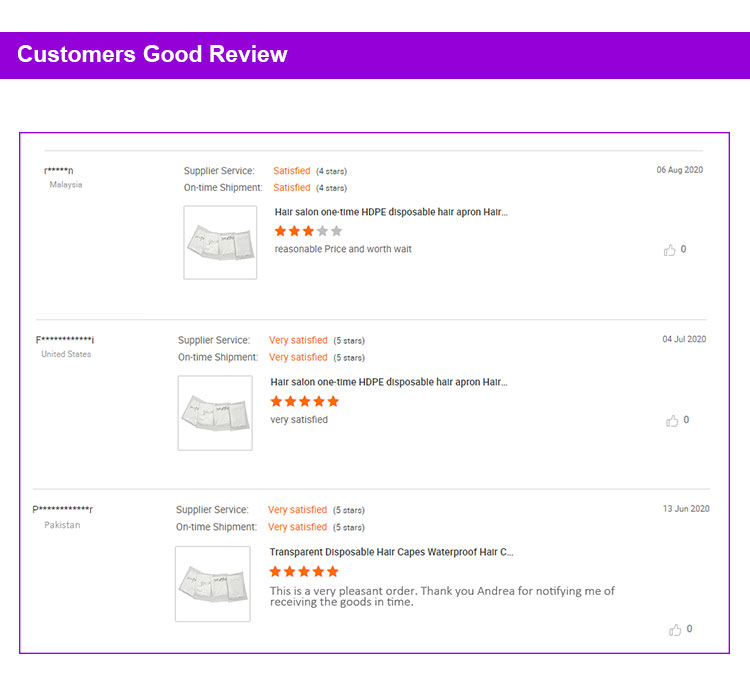Click thumbs-up on the United States review
Screen dimensions: 750x678
coord(672,421)
